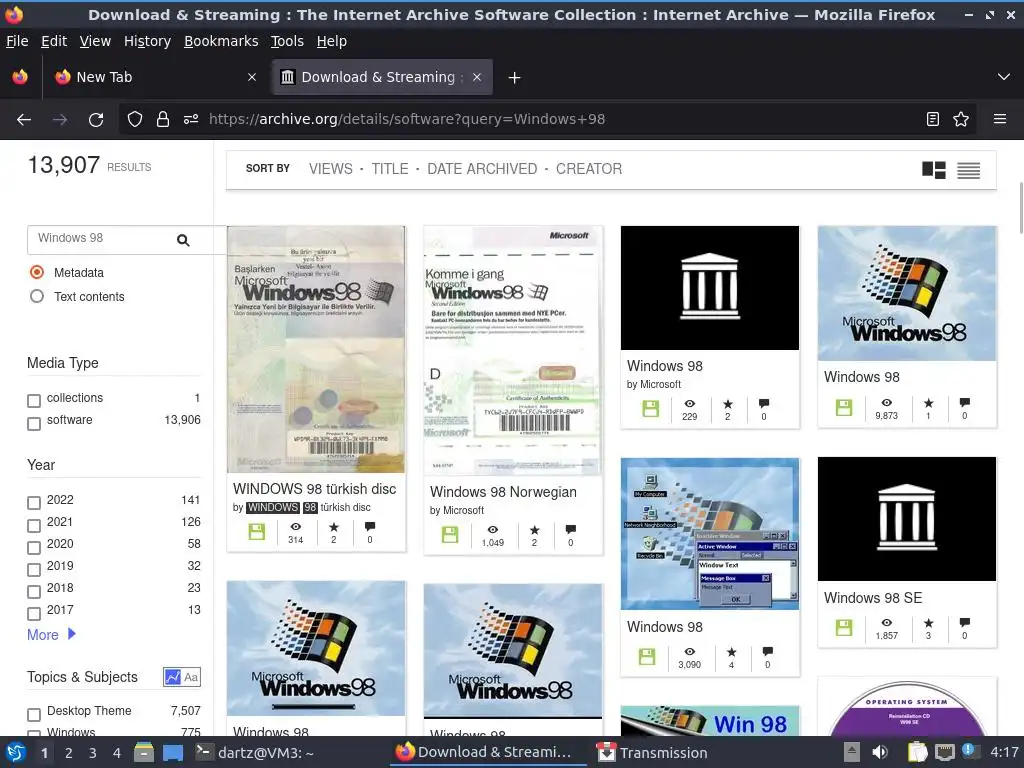Image resolution: width=1024 pixels, height=768 pixels.
Task: Open the file manager taskbar icon
Action: coord(144,752)
